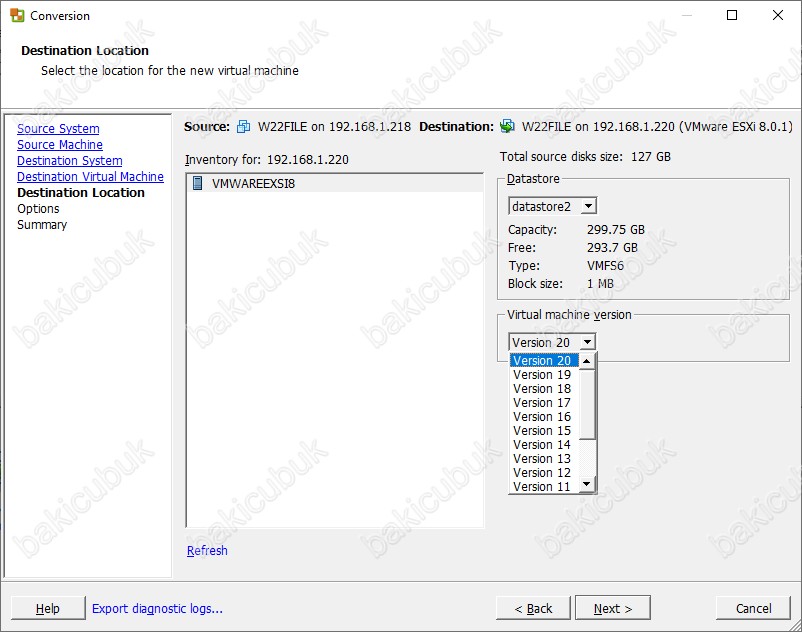Open the Destination System step
802x632 pixels.
[x=70, y=161]
